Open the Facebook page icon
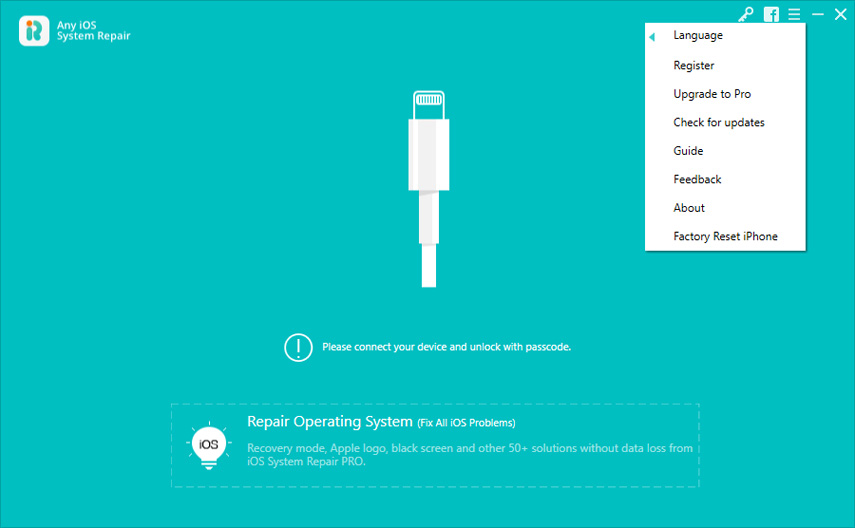This screenshot has width=855, height=528. (771, 15)
